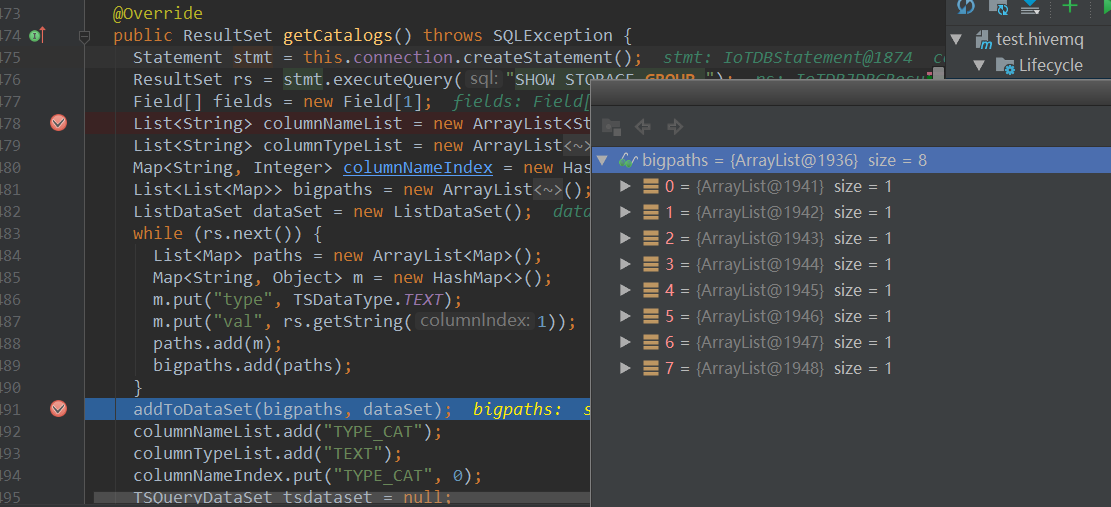Click the columnNameIndex underlined variable
The height and width of the screenshot is (507, 1111).
(x=417, y=168)
